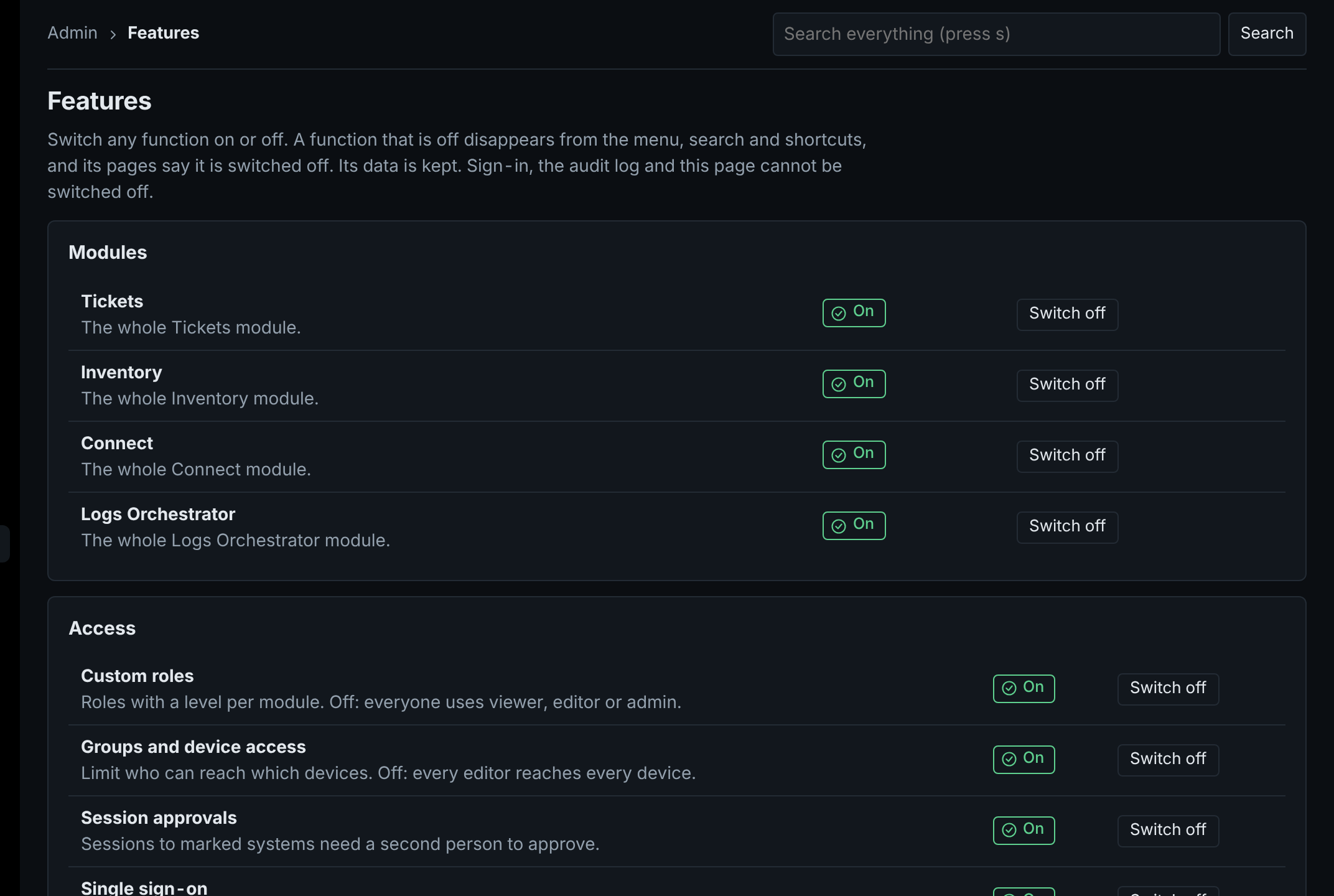Click the On status badge for Inventory
The image size is (1334, 896).
click(x=854, y=383)
